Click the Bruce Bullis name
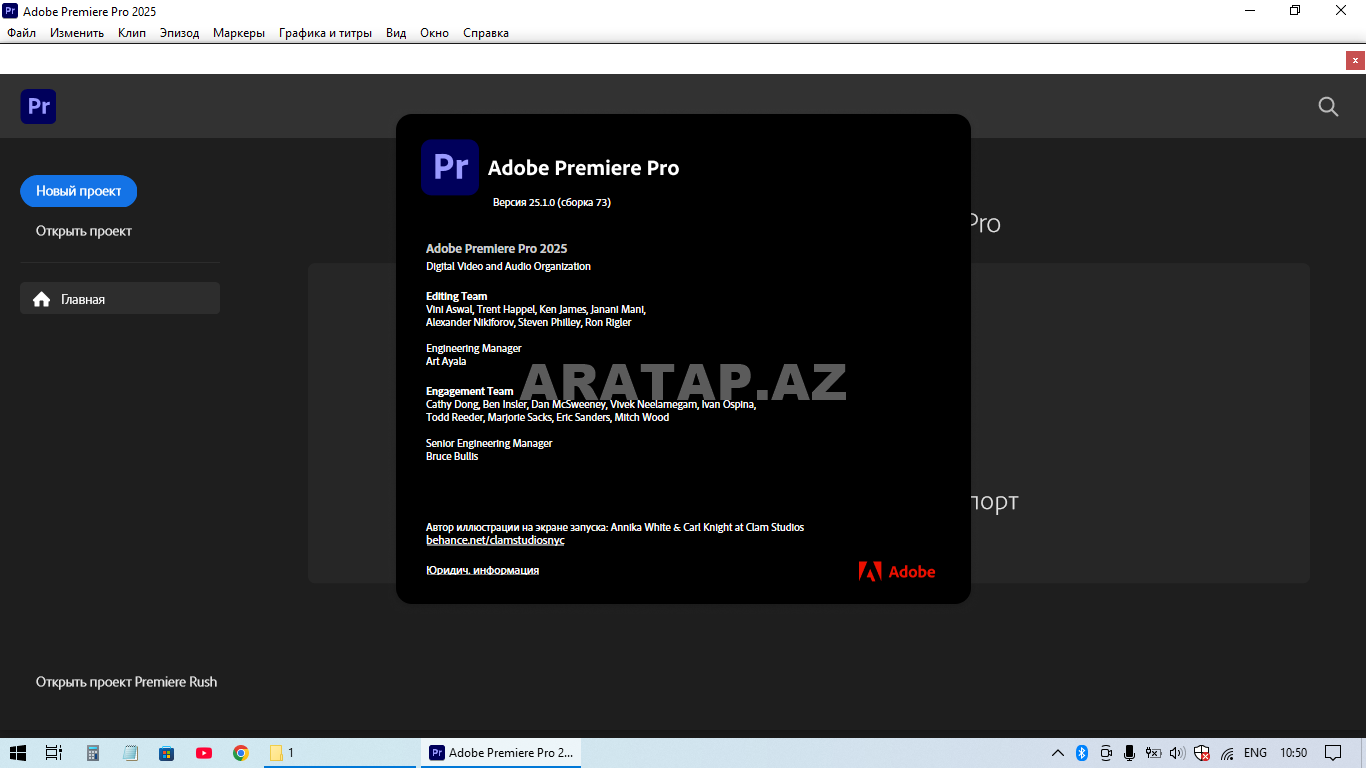The image size is (1366, 768). coord(452,456)
